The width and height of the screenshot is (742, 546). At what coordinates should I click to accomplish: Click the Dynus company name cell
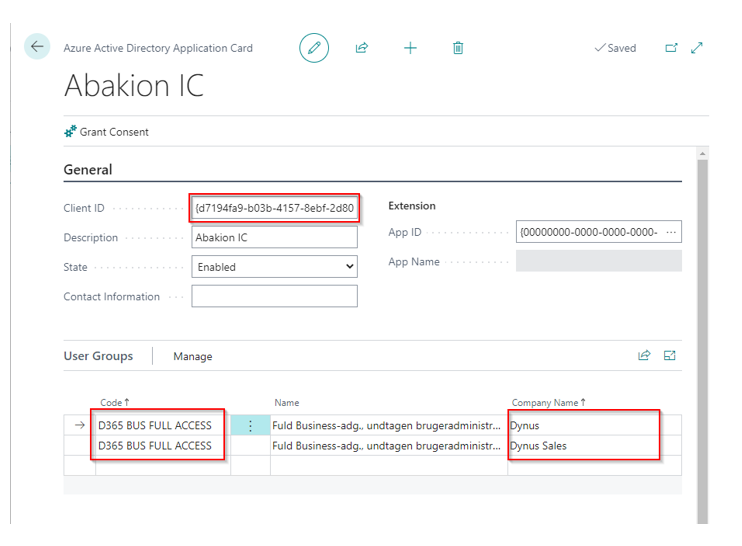coord(594,425)
